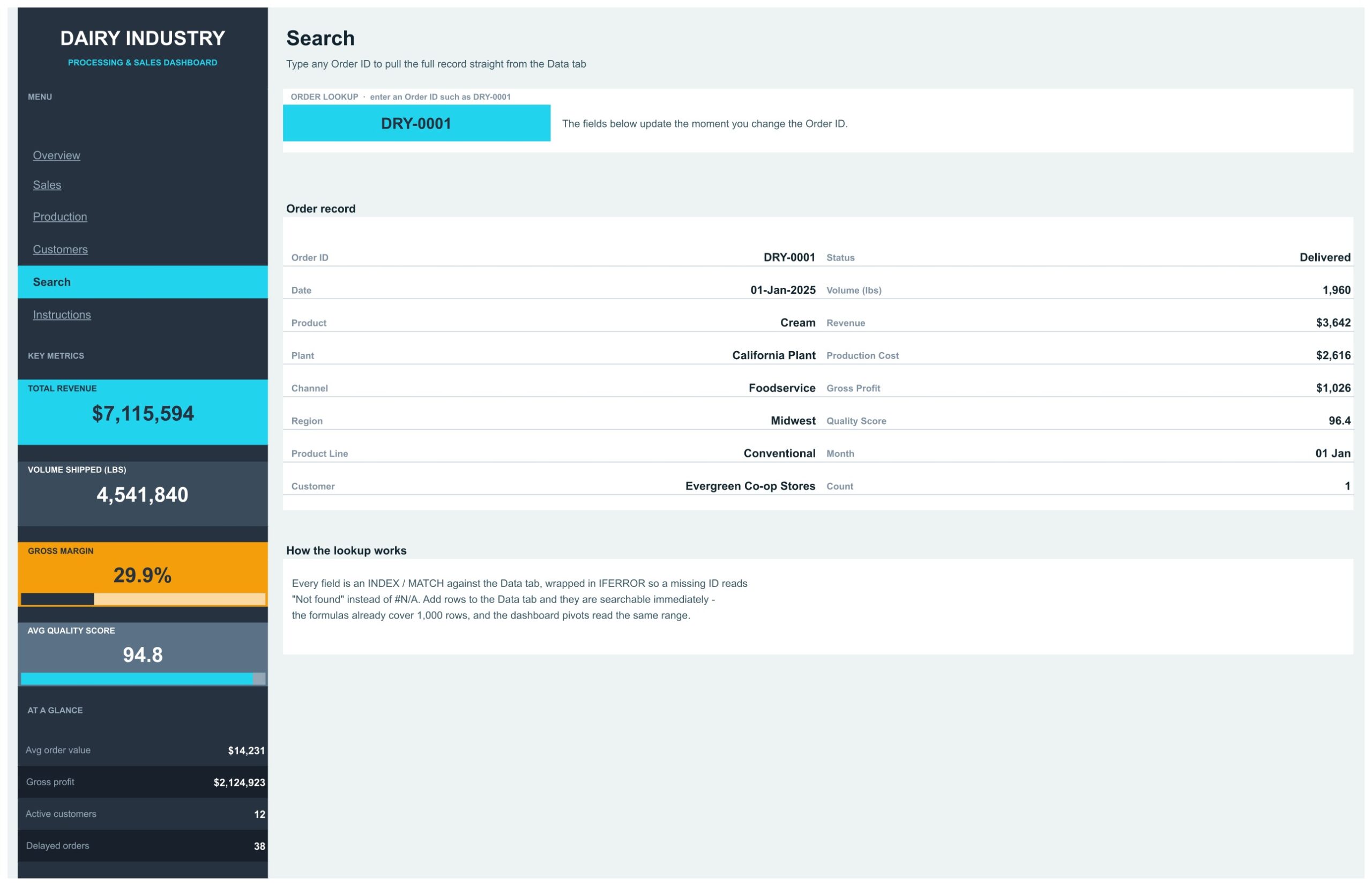Click the Order record section heading
The image size is (1372, 886).
coord(321,209)
